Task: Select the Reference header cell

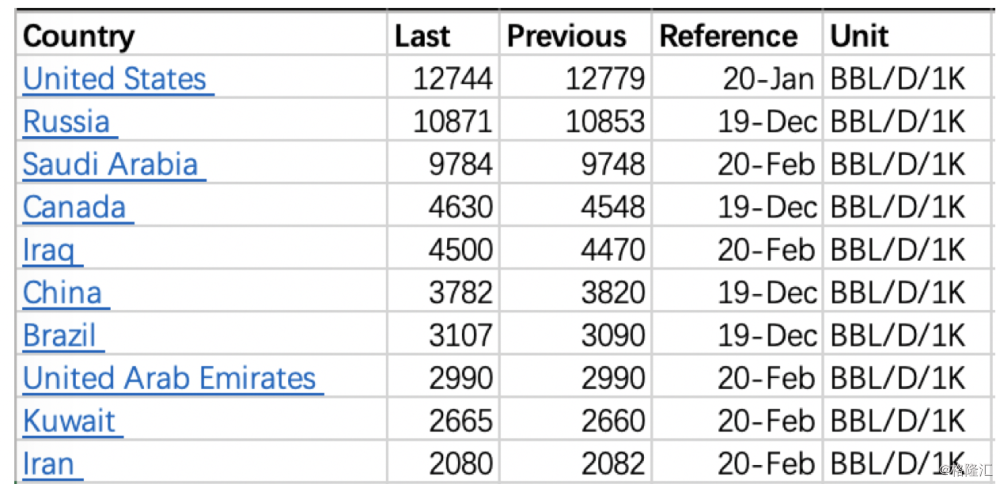Action: pyautogui.click(x=729, y=36)
